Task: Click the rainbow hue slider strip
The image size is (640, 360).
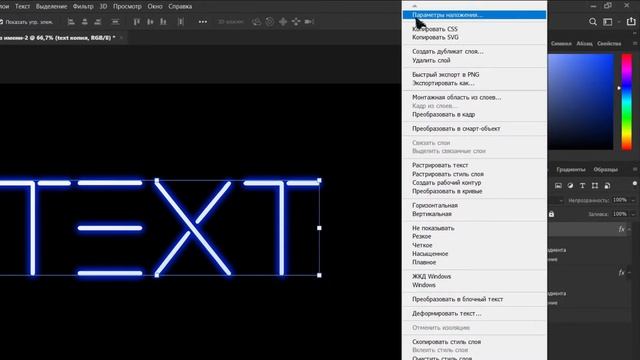Action: (x=627, y=102)
